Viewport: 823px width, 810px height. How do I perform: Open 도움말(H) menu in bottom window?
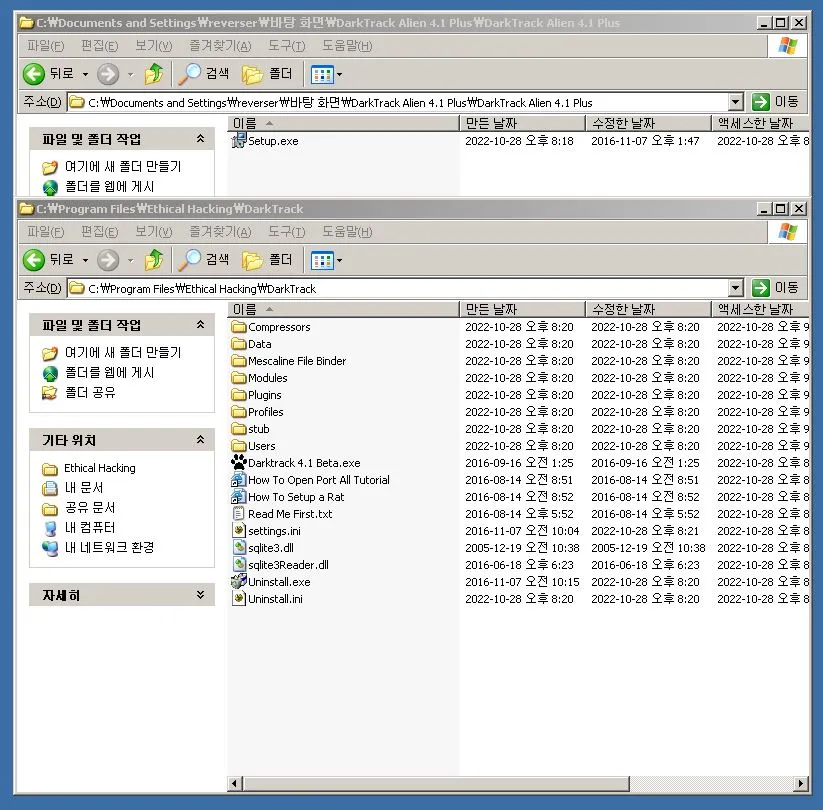[347, 232]
